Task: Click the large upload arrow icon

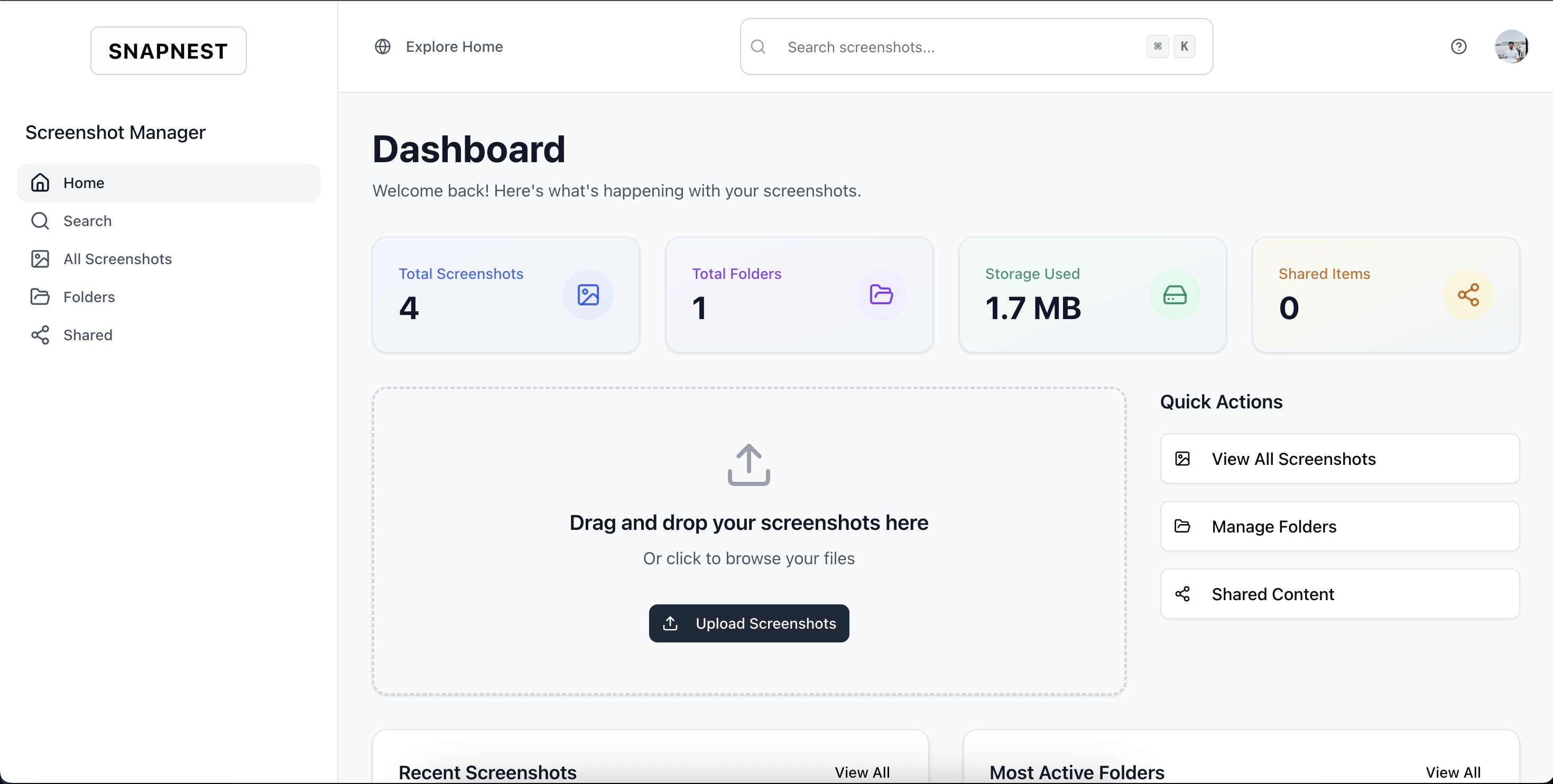Action: click(749, 464)
